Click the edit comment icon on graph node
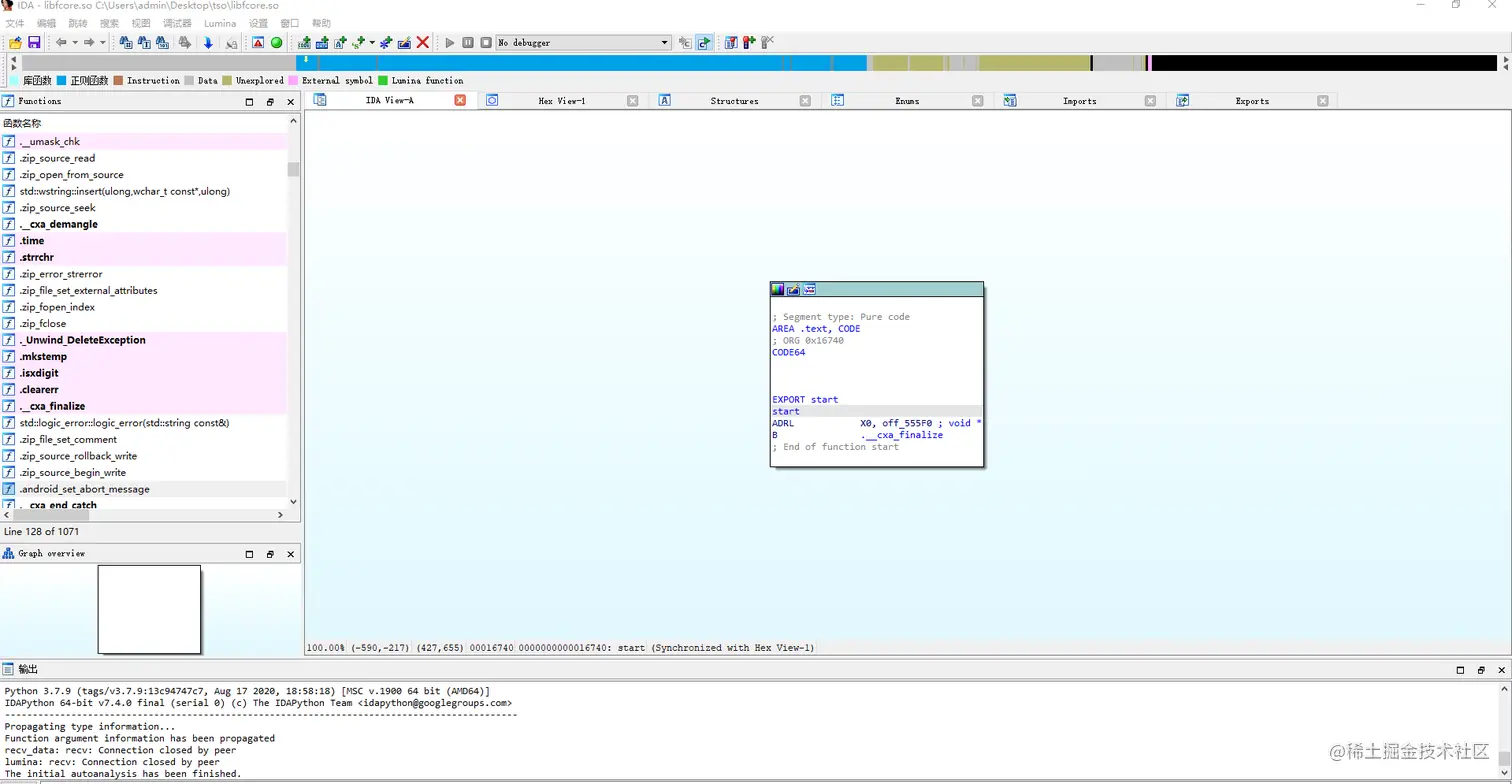This screenshot has height=784, width=1512. pyautogui.click(x=794, y=290)
